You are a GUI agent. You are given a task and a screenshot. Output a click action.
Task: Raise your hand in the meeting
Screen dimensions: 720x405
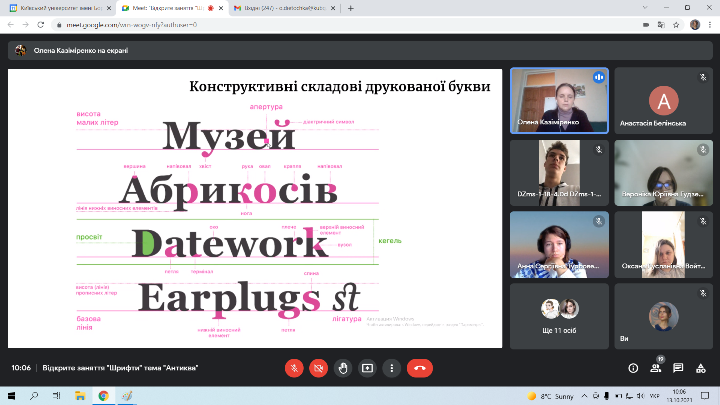[343, 367]
